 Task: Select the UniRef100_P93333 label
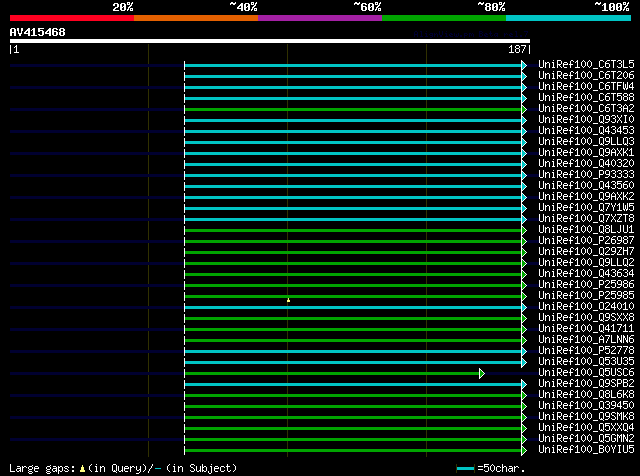[586, 175]
